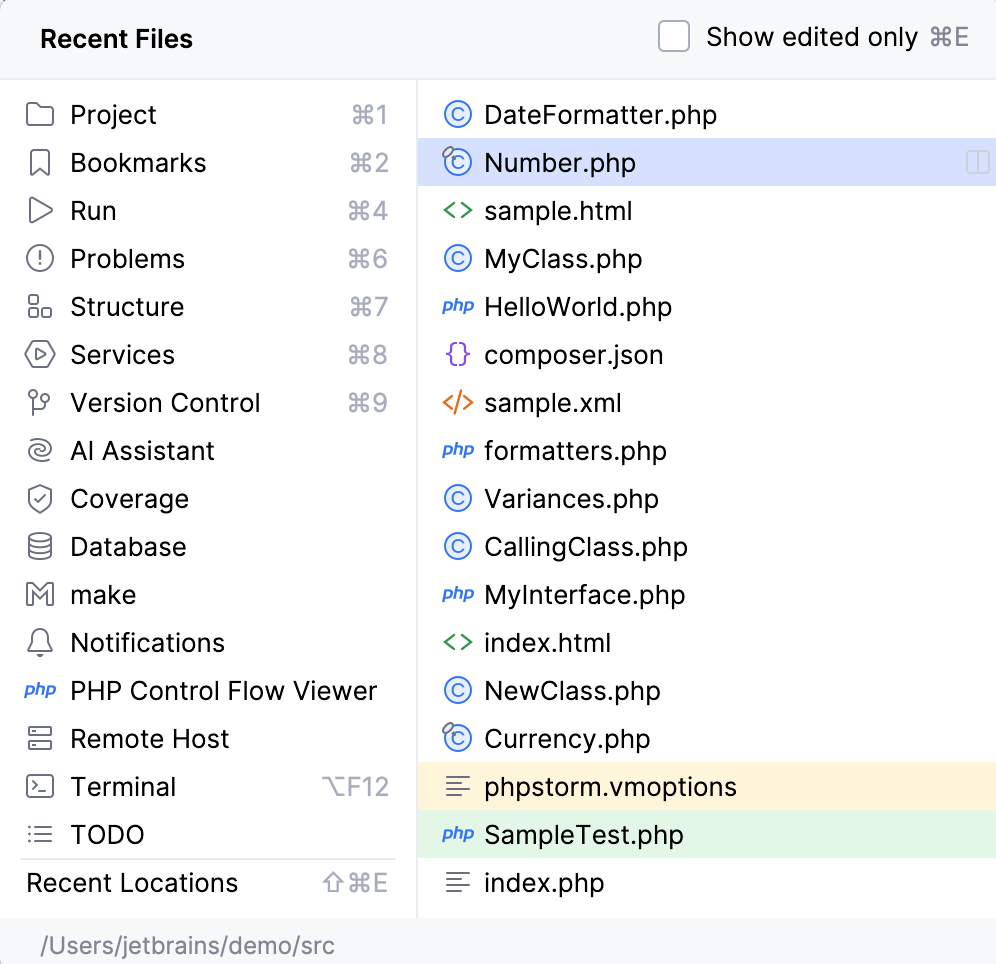996x964 pixels.
Task: Open the highlighted phpstorm.vmoptions file
Action: [610, 787]
